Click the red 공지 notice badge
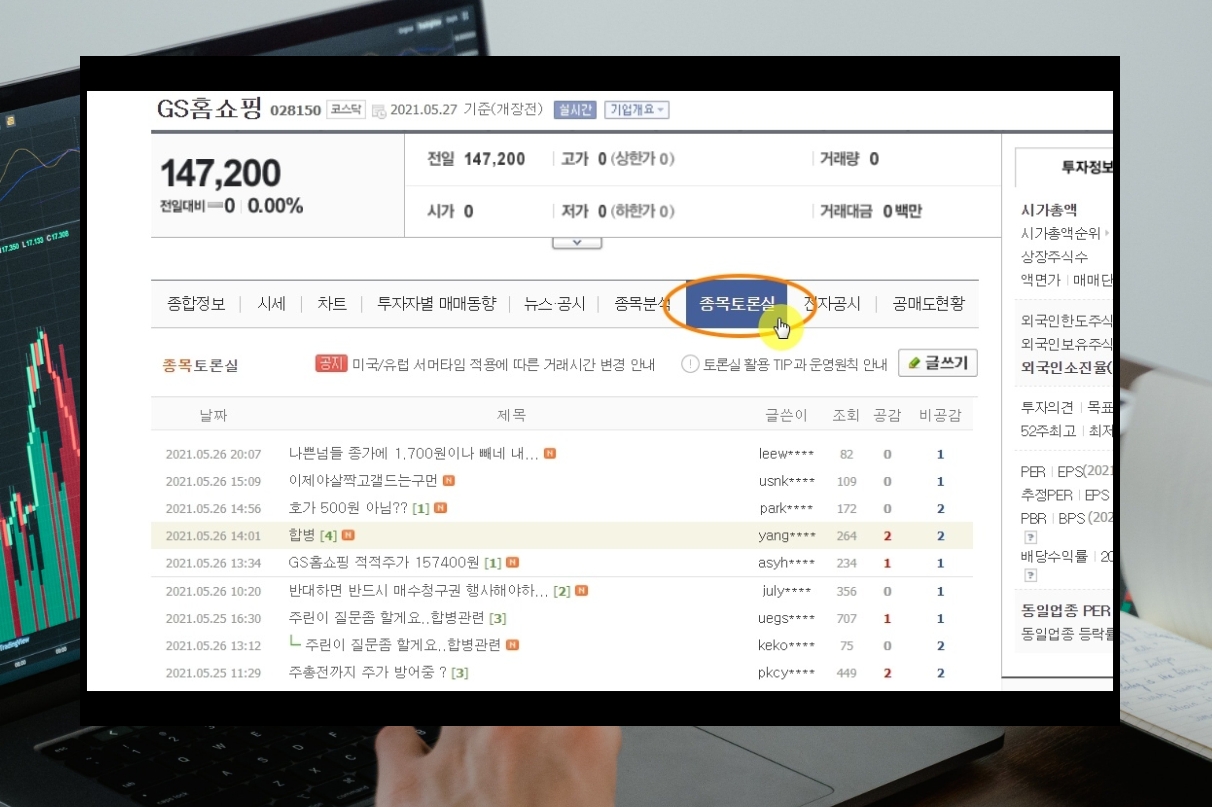The height and width of the screenshot is (807, 1212). (x=330, y=364)
